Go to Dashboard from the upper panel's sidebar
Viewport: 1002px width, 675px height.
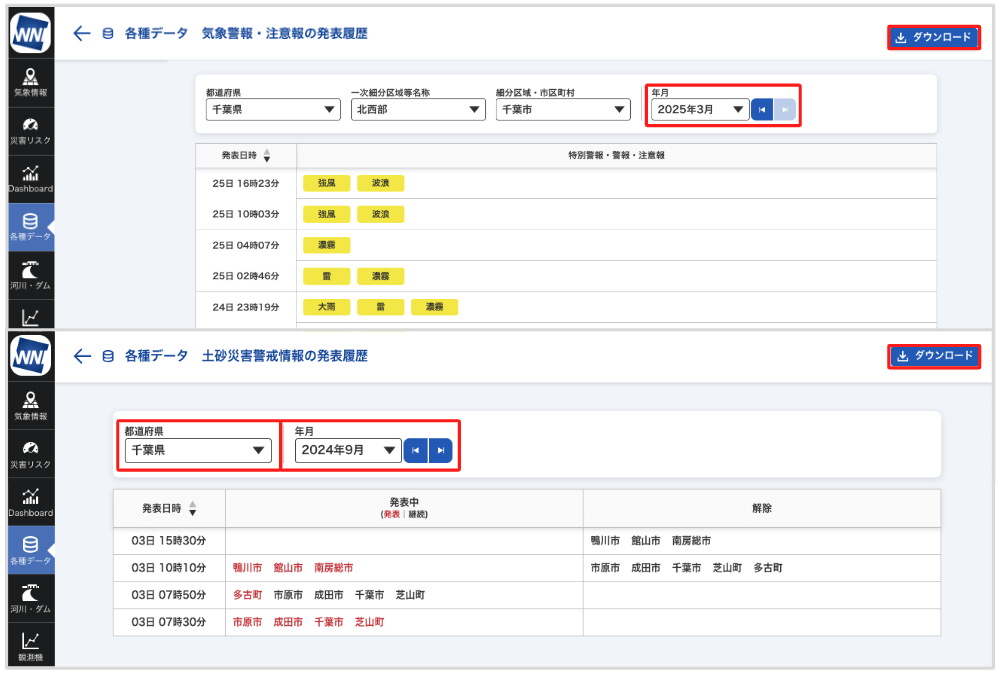pyautogui.click(x=30, y=178)
